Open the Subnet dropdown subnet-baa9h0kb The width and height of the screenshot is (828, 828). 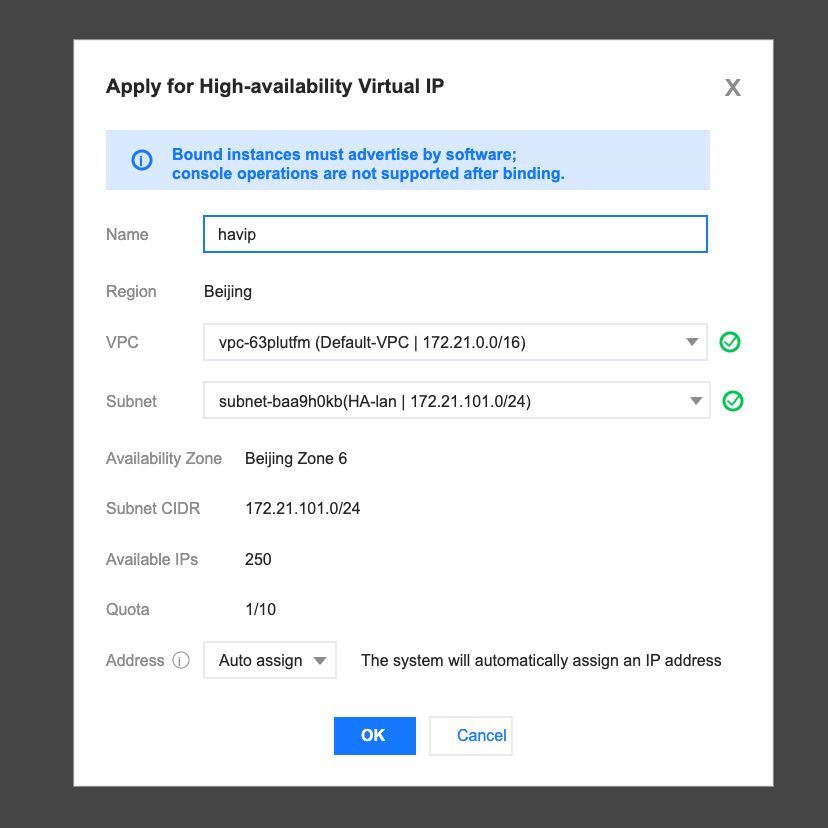(457, 401)
